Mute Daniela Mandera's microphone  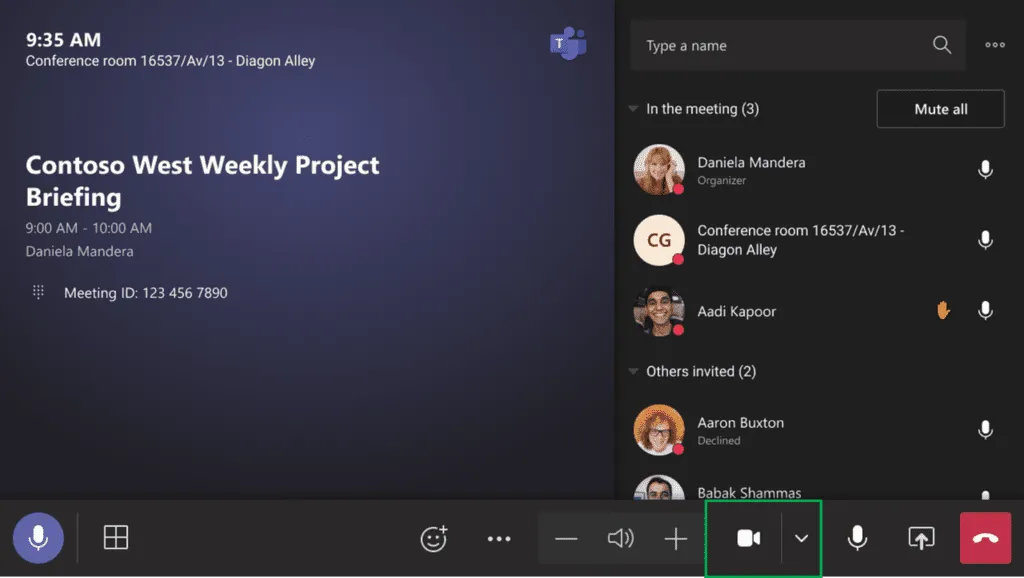985,170
